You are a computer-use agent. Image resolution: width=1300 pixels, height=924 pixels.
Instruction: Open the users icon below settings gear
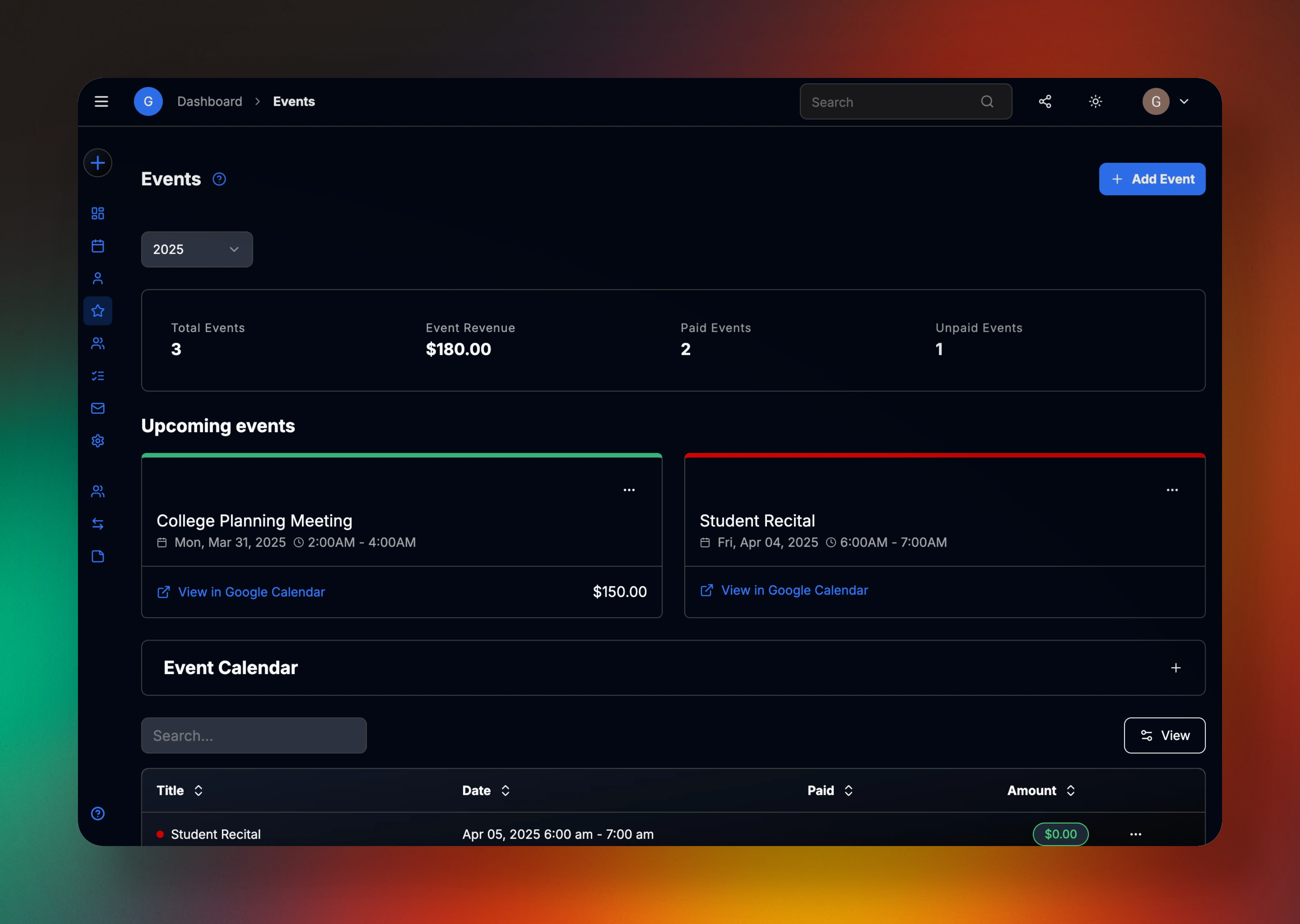tap(98, 491)
